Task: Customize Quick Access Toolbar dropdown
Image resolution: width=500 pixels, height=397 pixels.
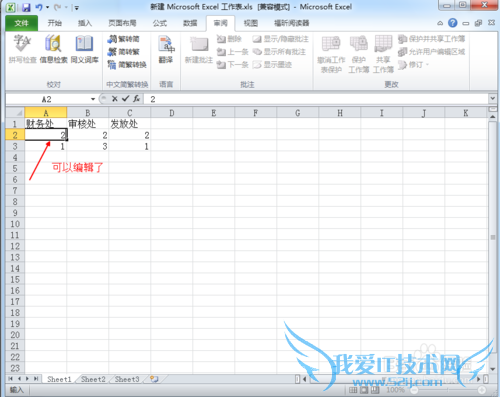Action: (x=76, y=7)
